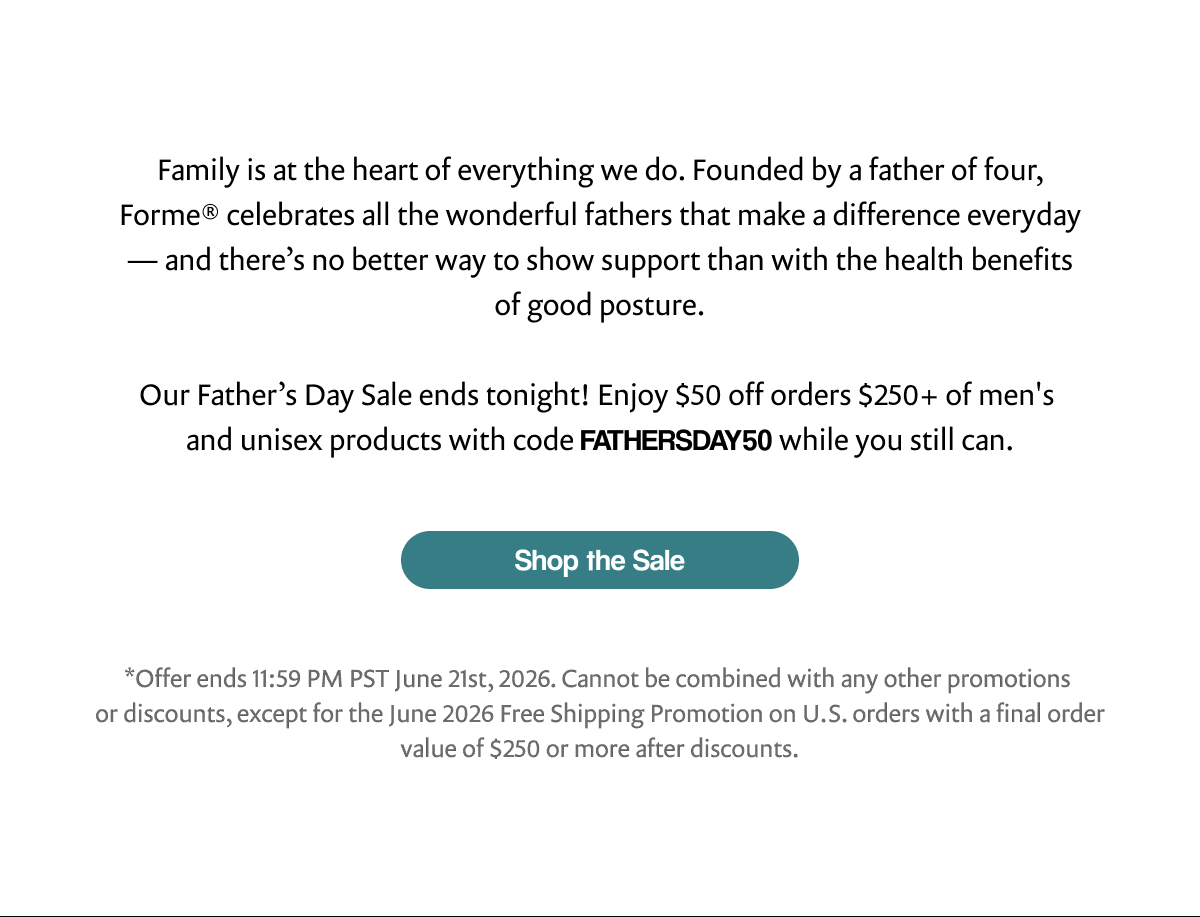Click the "while you still can." text
Image resolution: width=1200 pixels, height=917 pixels.
pyautogui.click(x=896, y=441)
